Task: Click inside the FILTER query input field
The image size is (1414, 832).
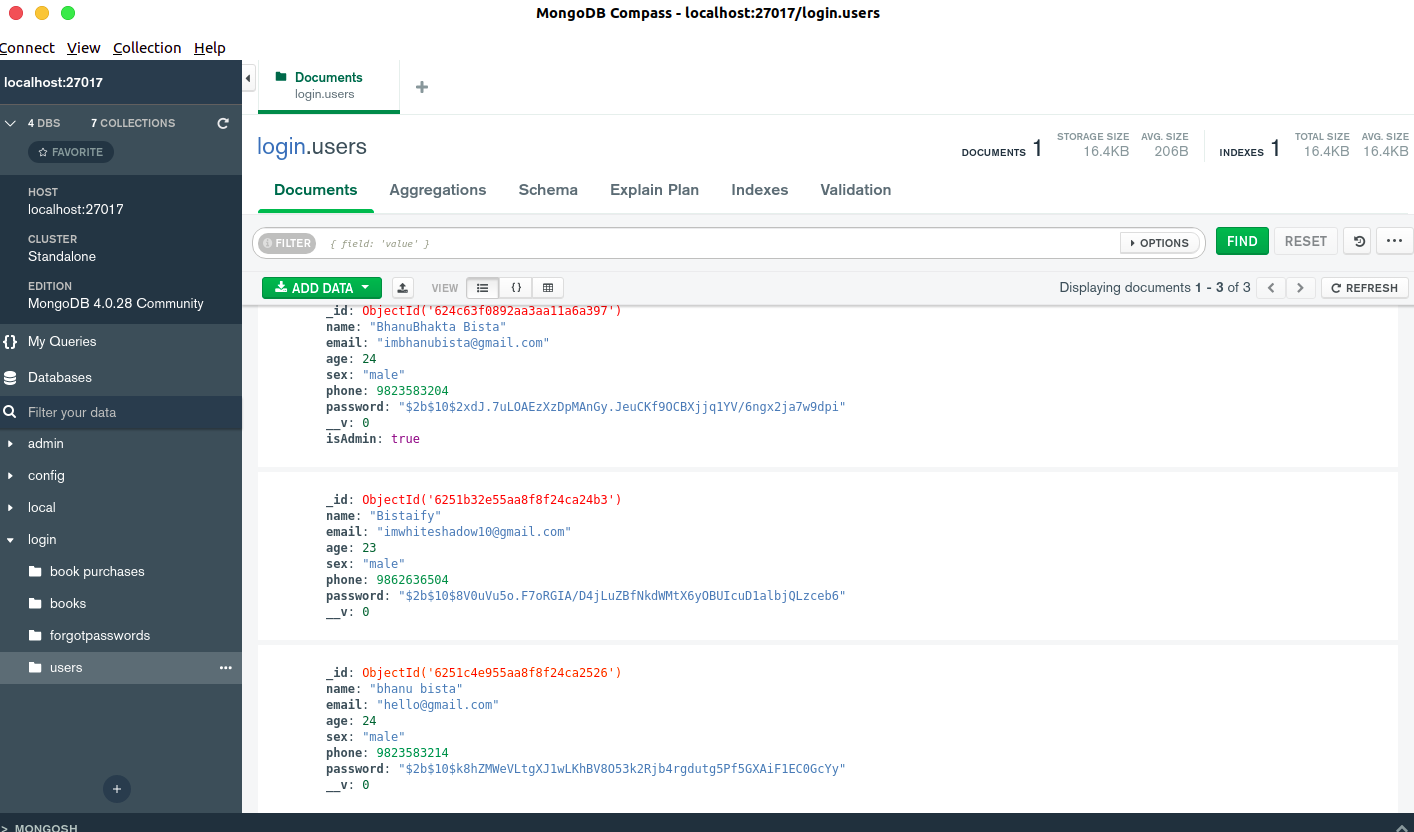Action: pyautogui.click(x=700, y=242)
